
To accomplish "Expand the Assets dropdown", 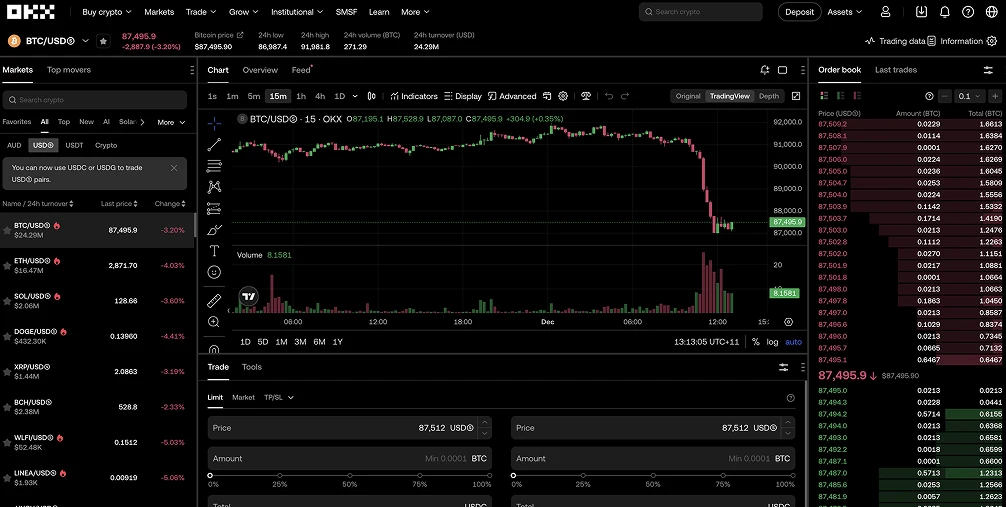I will tap(844, 12).
